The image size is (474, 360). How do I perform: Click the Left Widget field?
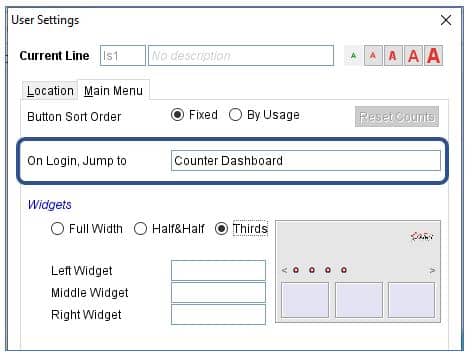click(x=218, y=270)
